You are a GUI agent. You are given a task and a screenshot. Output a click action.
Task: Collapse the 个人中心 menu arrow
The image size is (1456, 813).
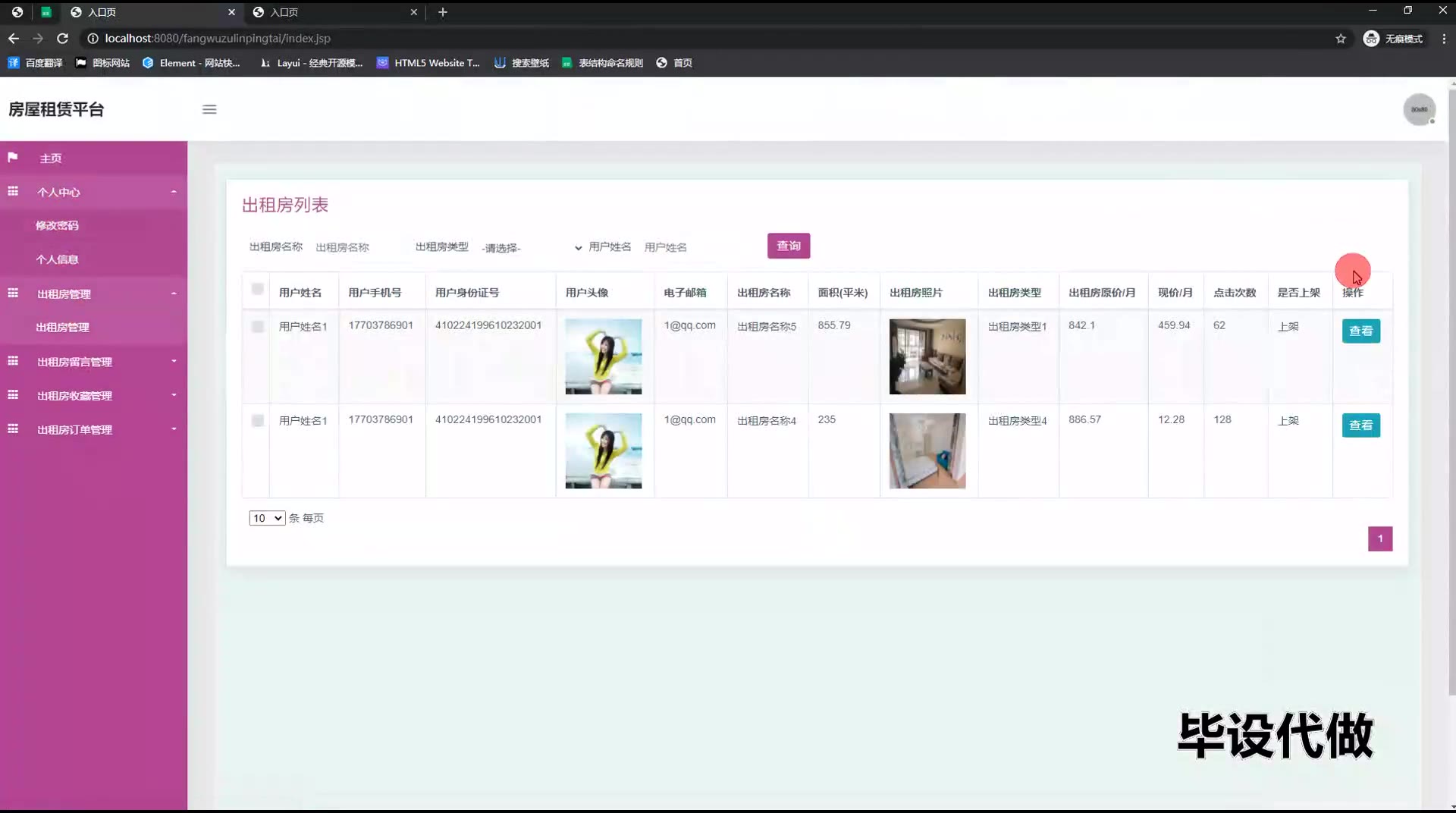(x=174, y=192)
